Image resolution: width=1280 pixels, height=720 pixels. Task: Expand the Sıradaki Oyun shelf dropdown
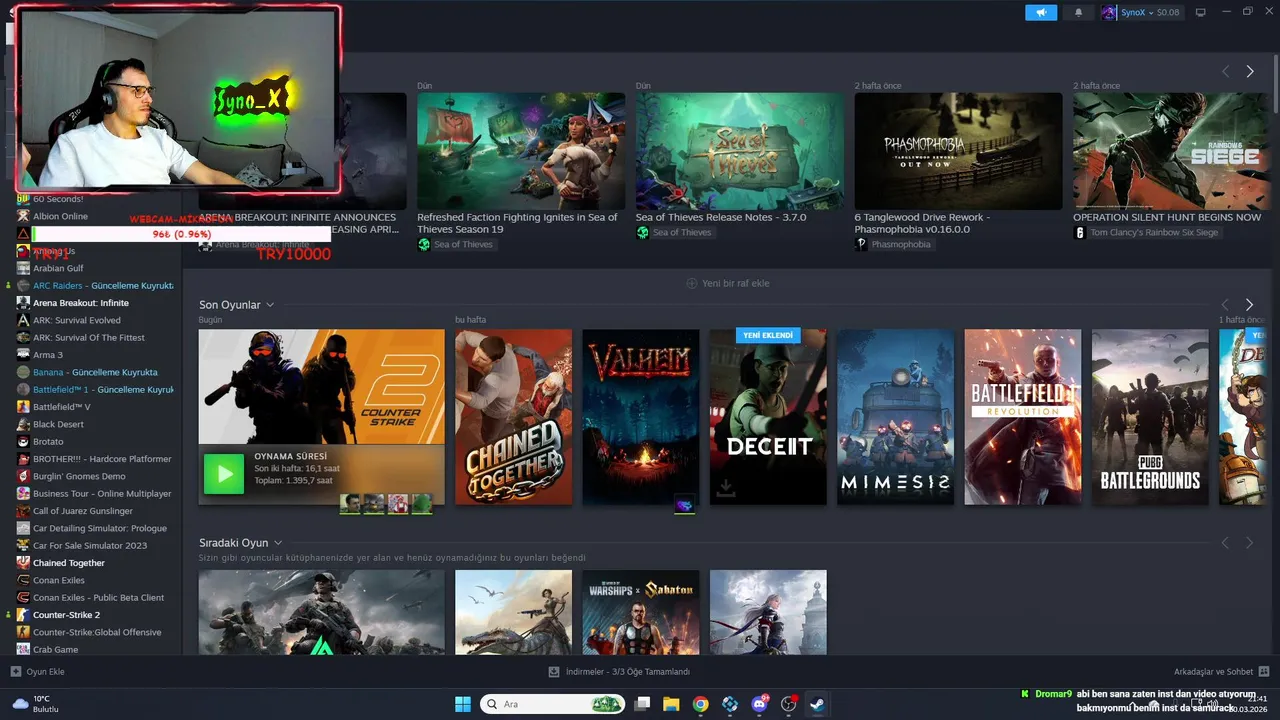(x=278, y=543)
